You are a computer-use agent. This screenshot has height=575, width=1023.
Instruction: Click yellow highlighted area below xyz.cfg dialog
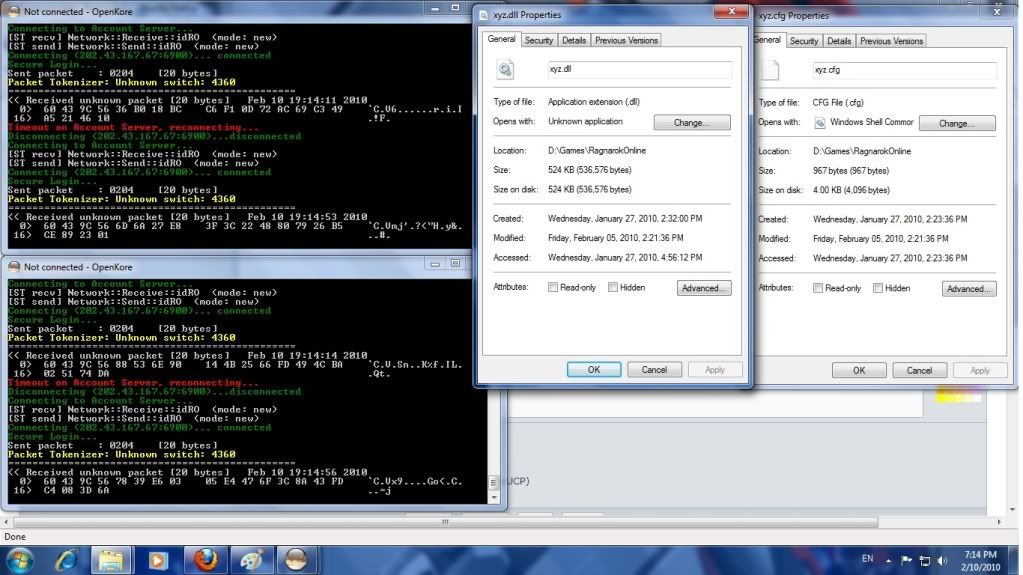point(958,396)
